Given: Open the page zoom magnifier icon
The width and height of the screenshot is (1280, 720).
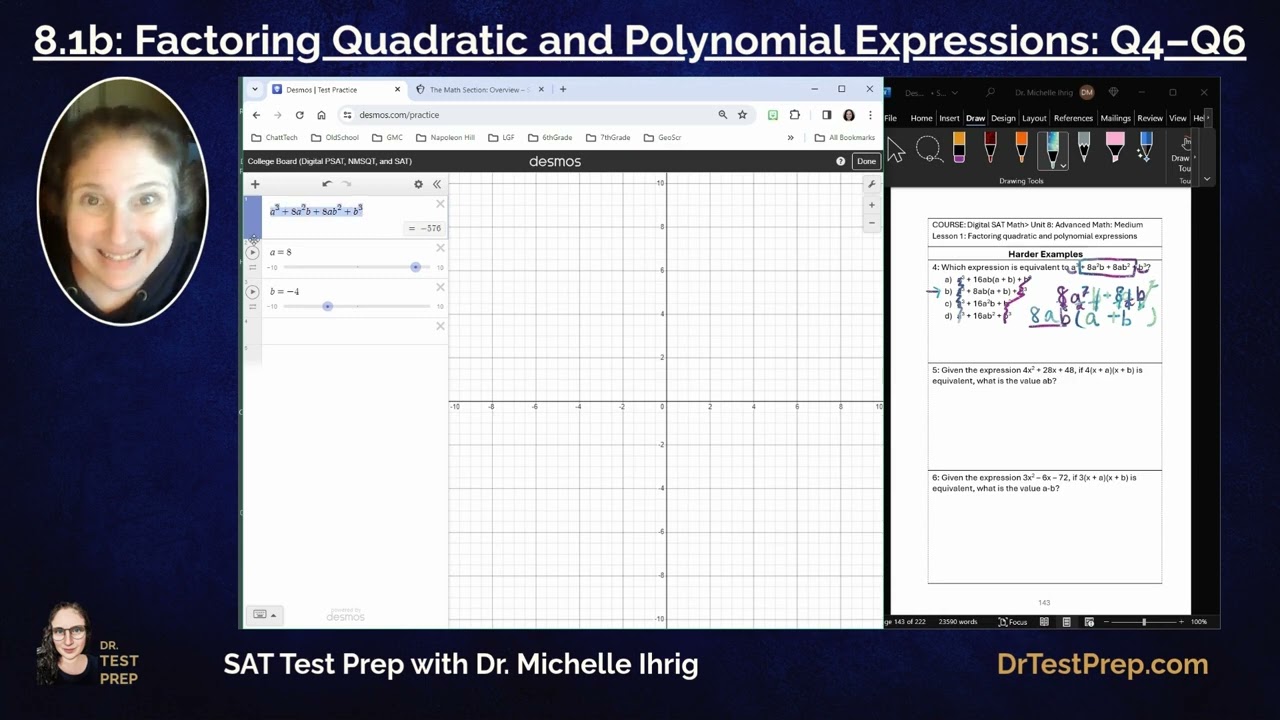Looking at the screenshot, I should 722,115.
